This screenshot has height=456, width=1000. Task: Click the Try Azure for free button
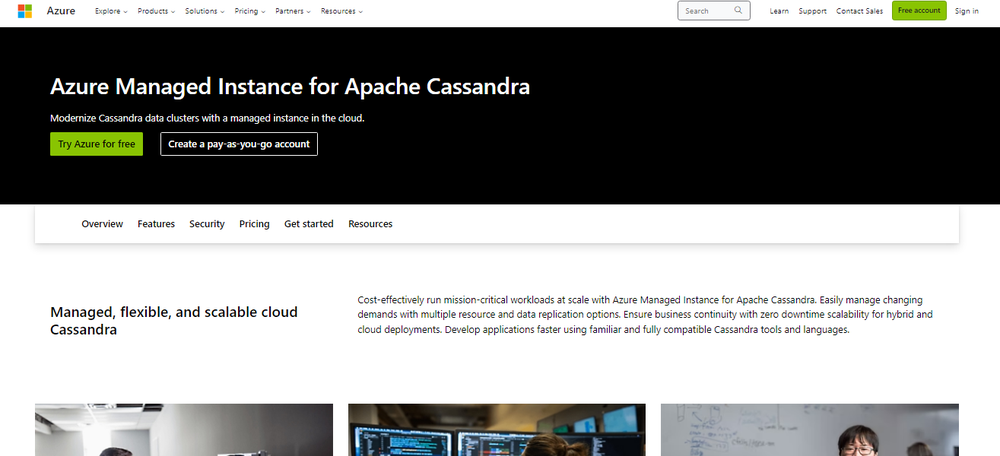tap(96, 144)
